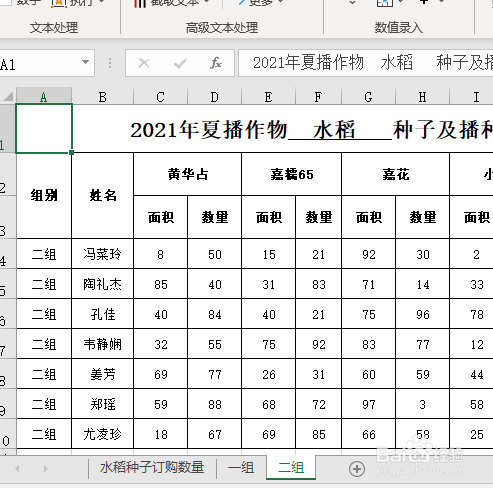Image resolution: width=493 pixels, height=488 pixels.
Task: Click the name cell 姜芳
Action: 102,374
